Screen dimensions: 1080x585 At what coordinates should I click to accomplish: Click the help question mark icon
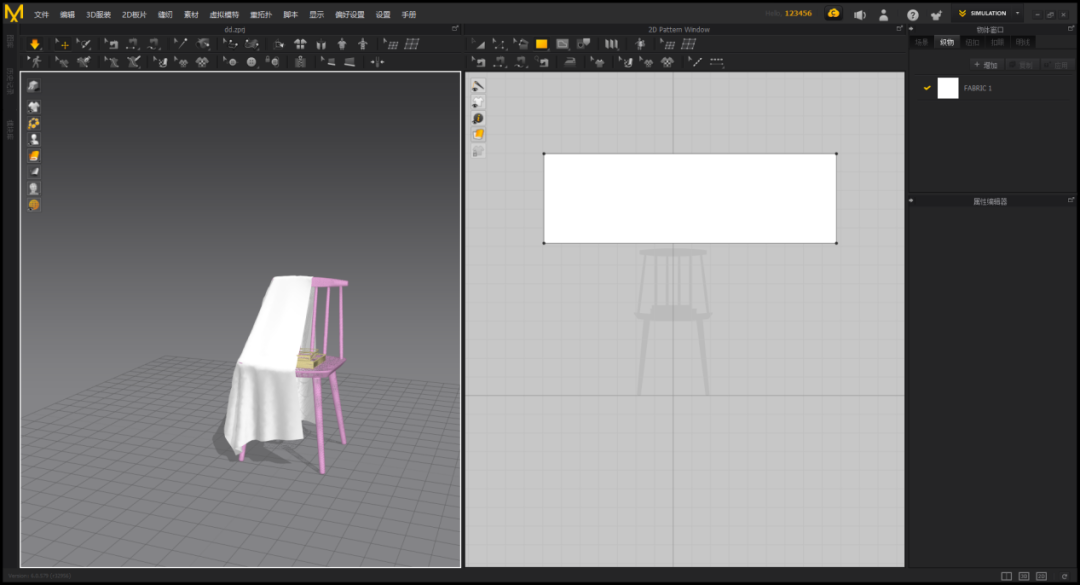point(912,15)
